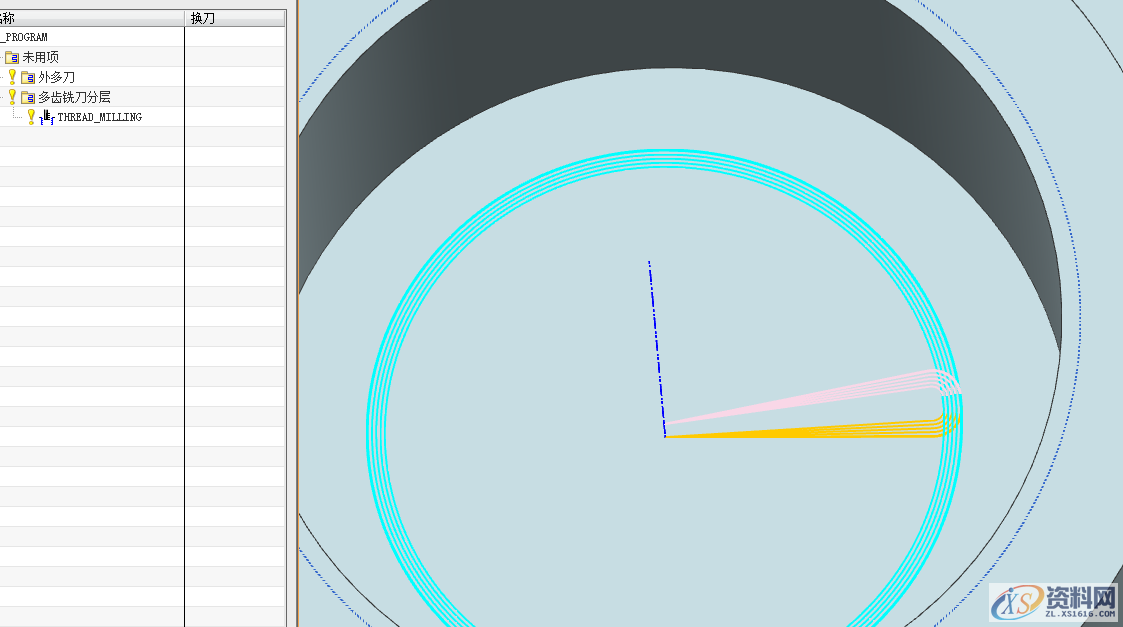Click the THREAD_MILLING operation icon
Viewport: 1123px width, 627px height.
47,117
